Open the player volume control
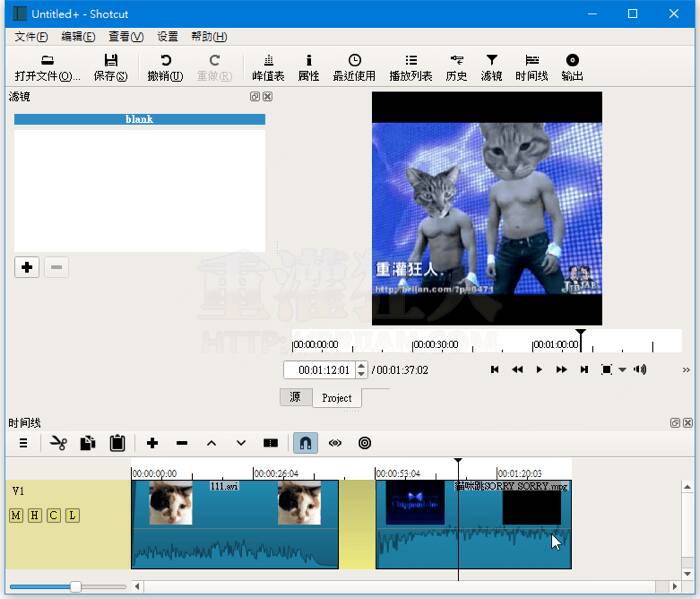Image resolution: width=700 pixels, height=599 pixels. 640,370
